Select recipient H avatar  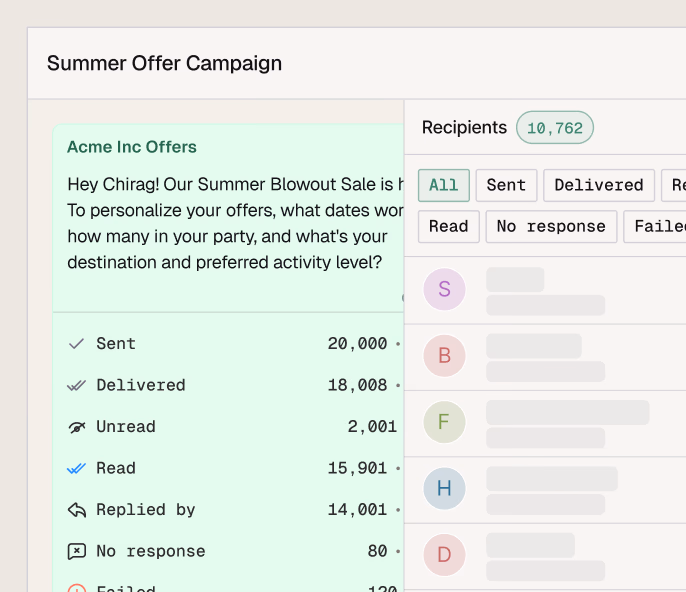coord(444,489)
